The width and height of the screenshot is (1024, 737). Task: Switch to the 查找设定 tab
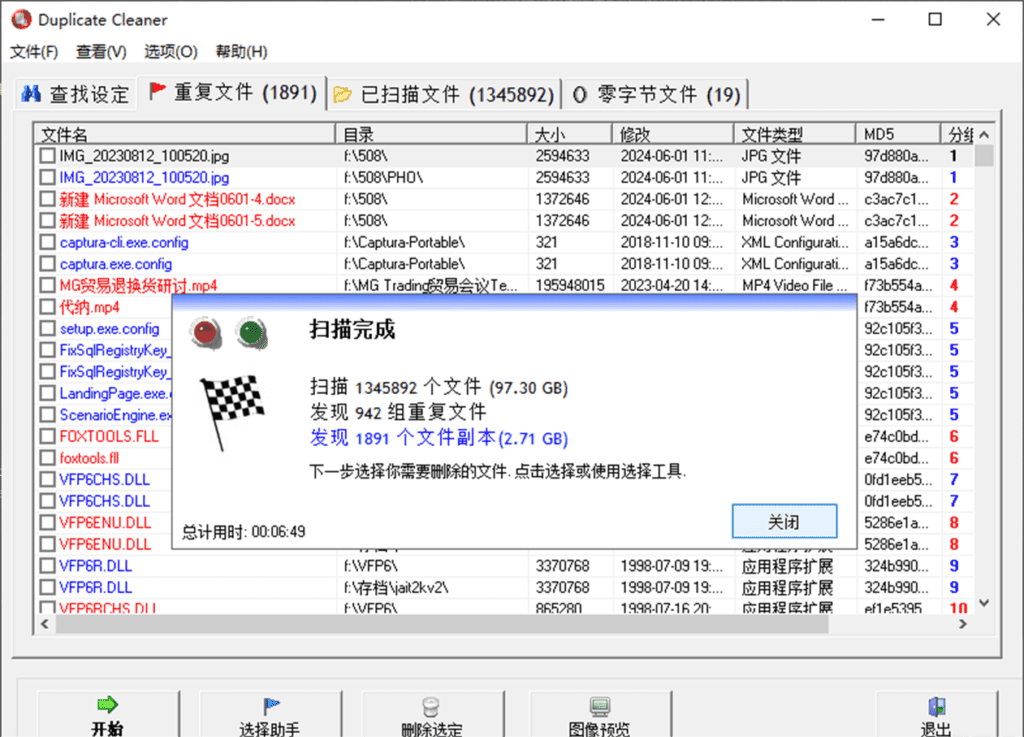tap(76, 95)
